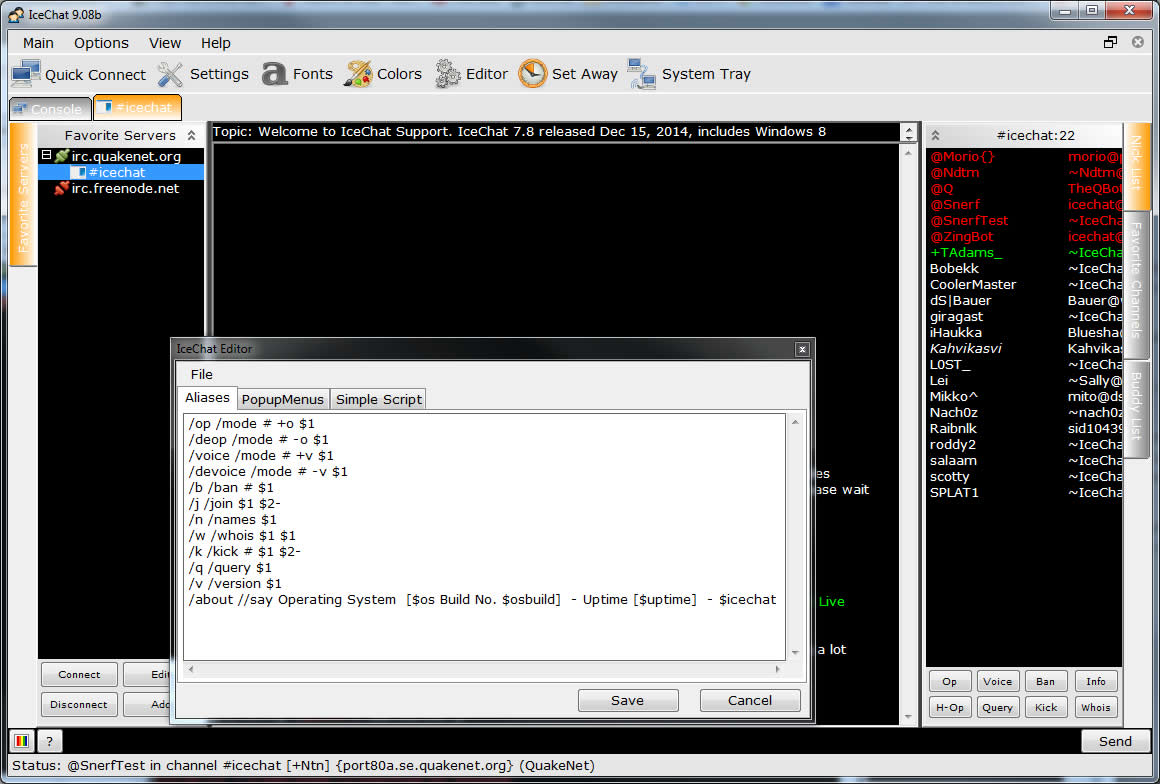Click the Info nick button

click(1096, 681)
